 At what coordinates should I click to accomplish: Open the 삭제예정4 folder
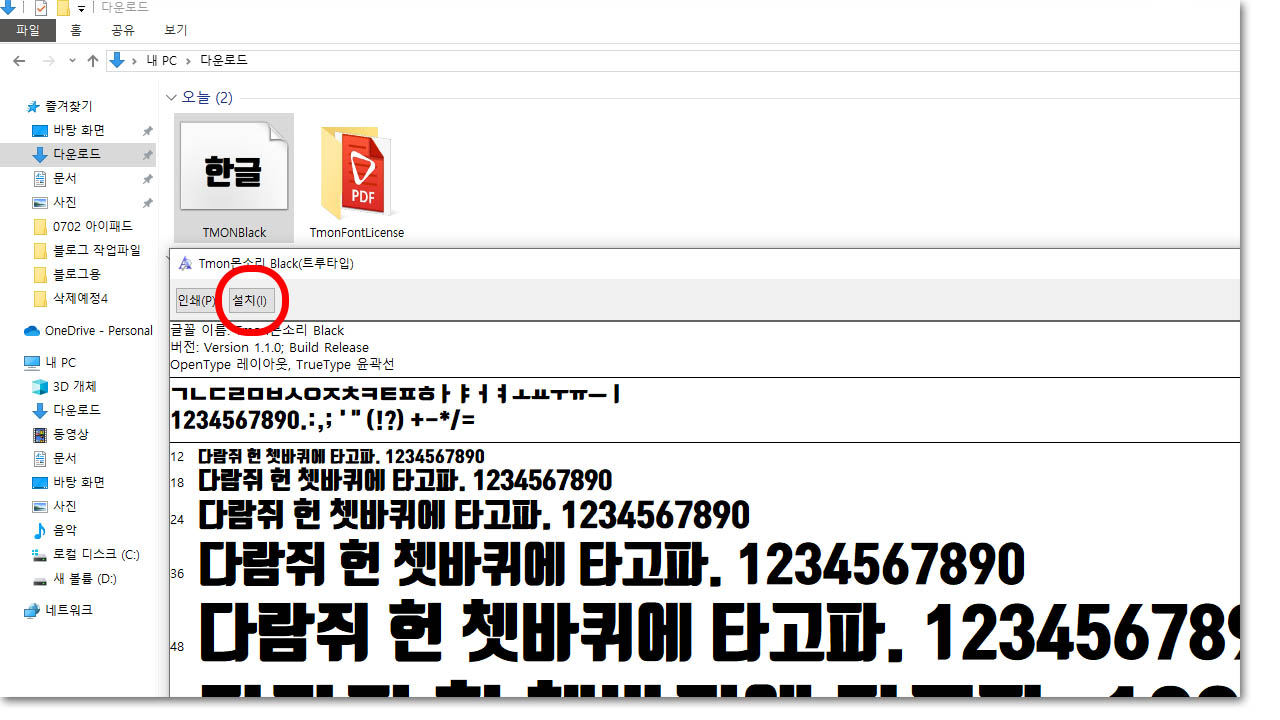pos(81,298)
